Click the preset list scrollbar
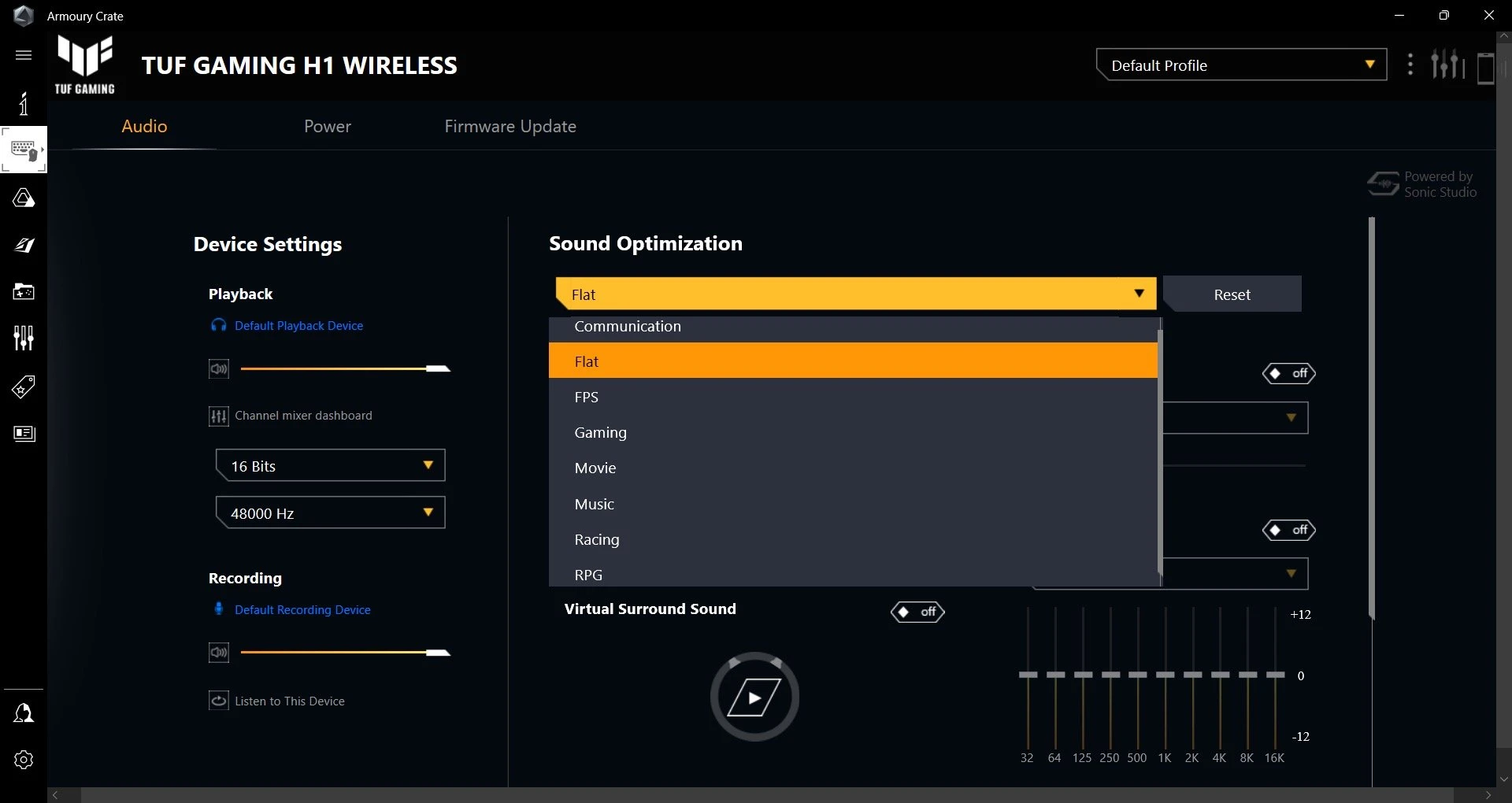The width and height of the screenshot is (1512, 803). (1160, 453)
